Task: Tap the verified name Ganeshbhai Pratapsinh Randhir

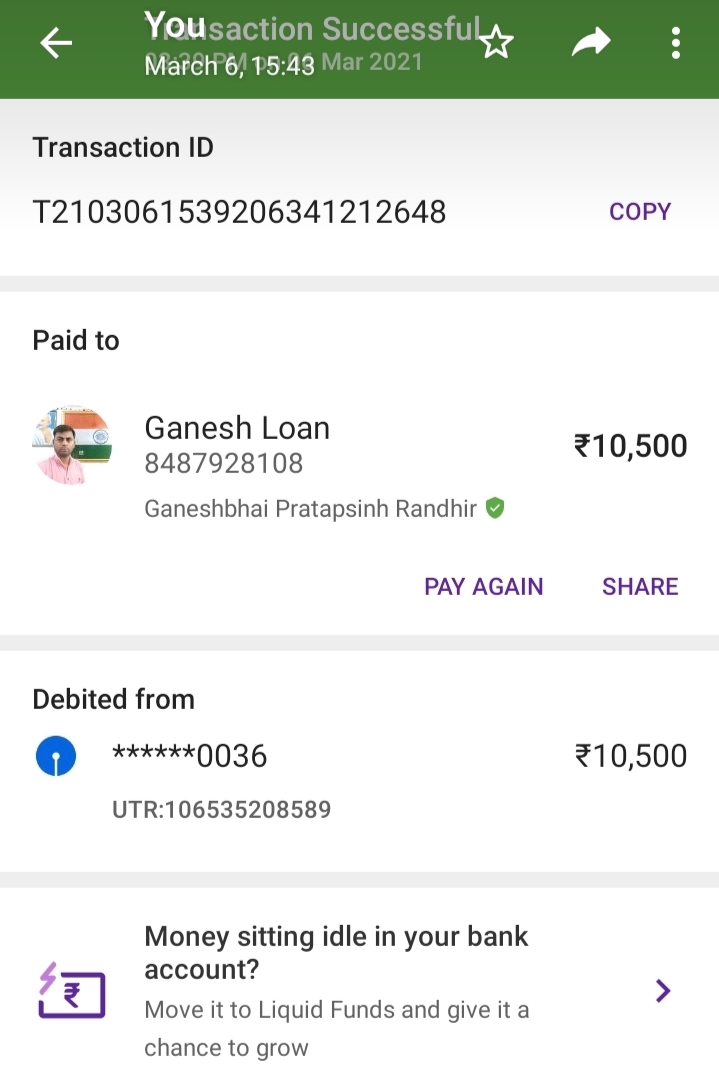Action: pos(311,509)
